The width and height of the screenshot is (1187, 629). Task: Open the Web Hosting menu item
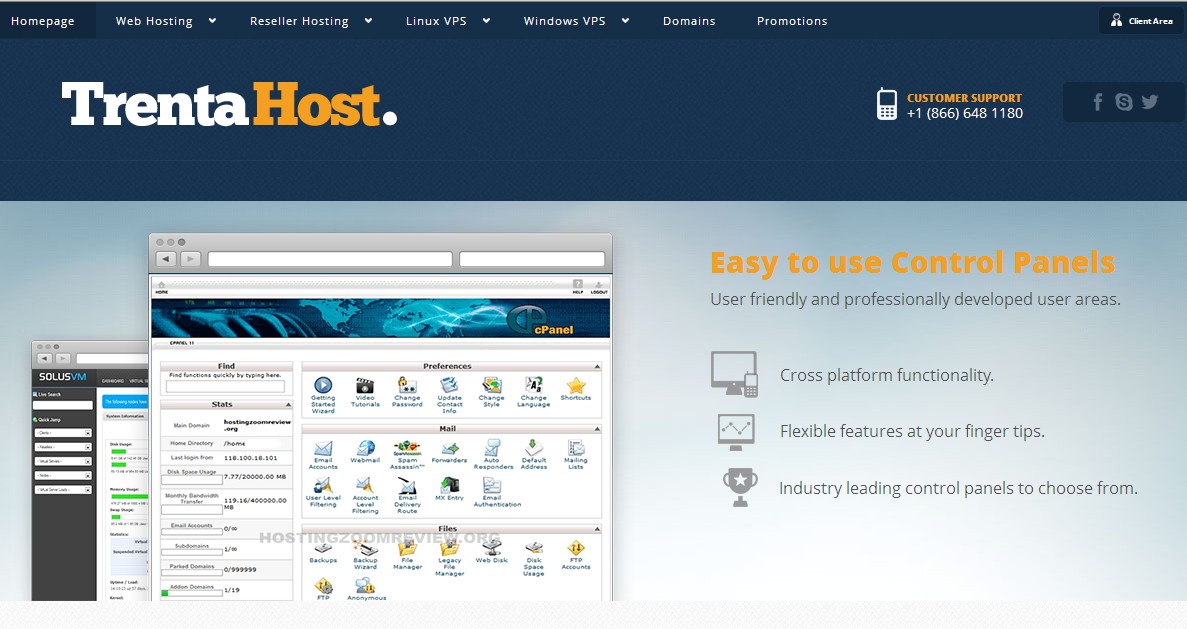154,21
